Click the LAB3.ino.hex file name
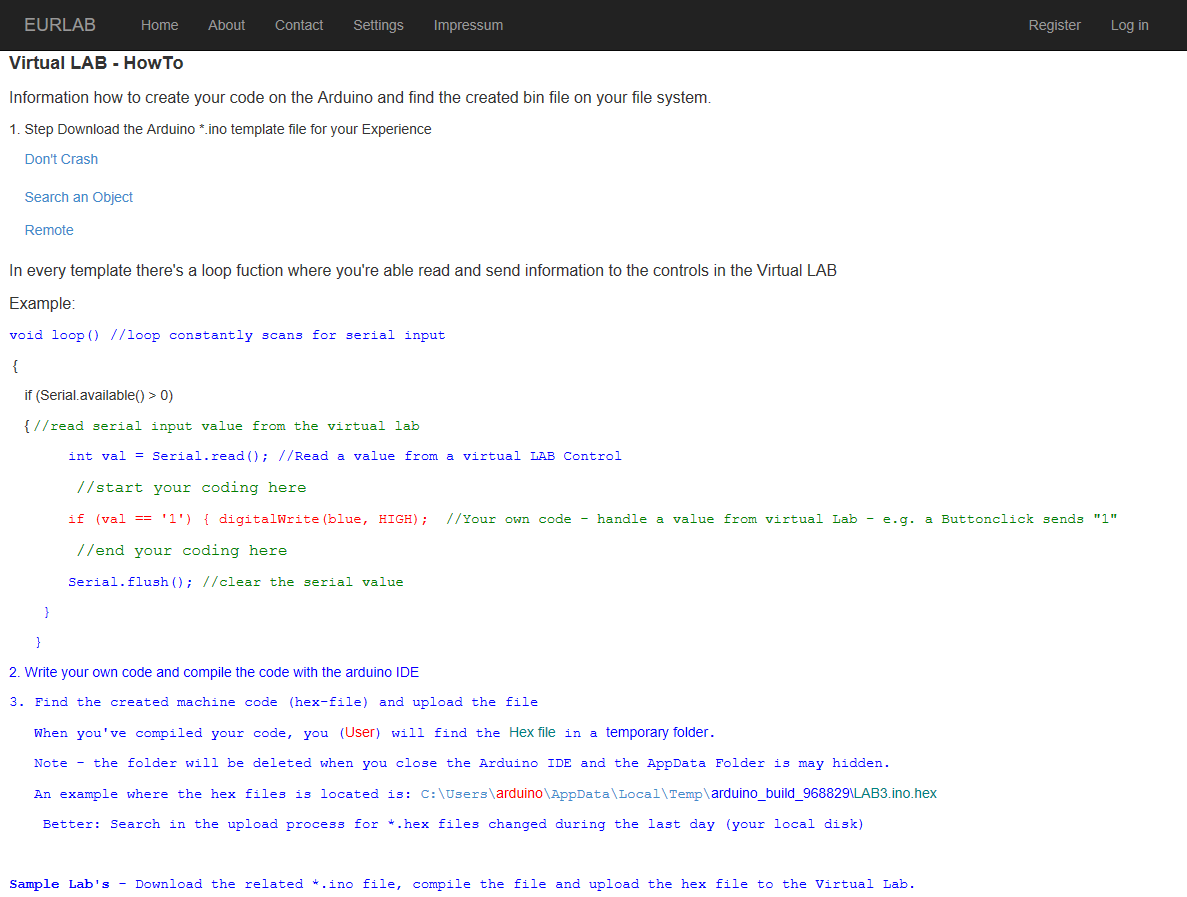 tap(894, 793)
